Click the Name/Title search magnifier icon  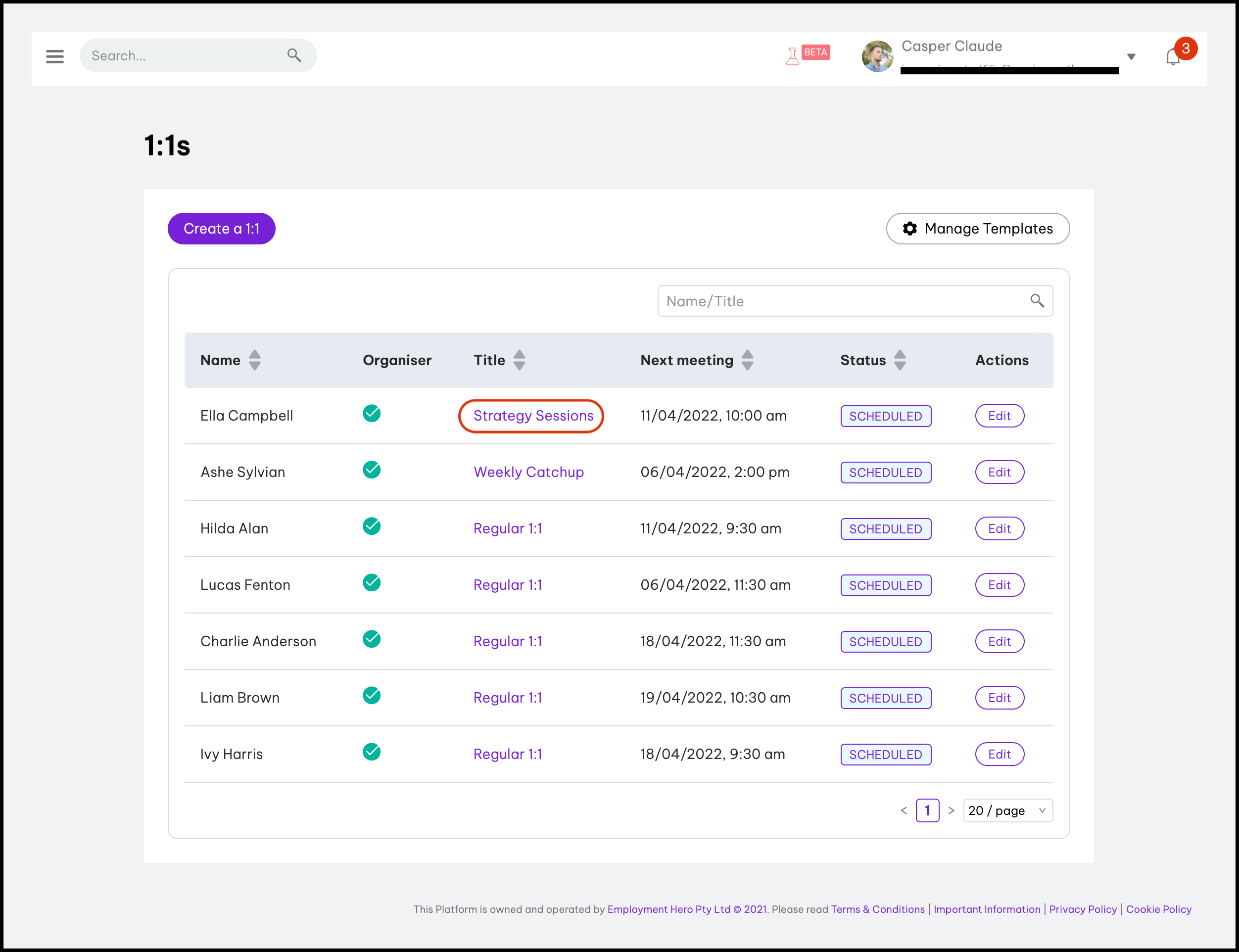1037,301
